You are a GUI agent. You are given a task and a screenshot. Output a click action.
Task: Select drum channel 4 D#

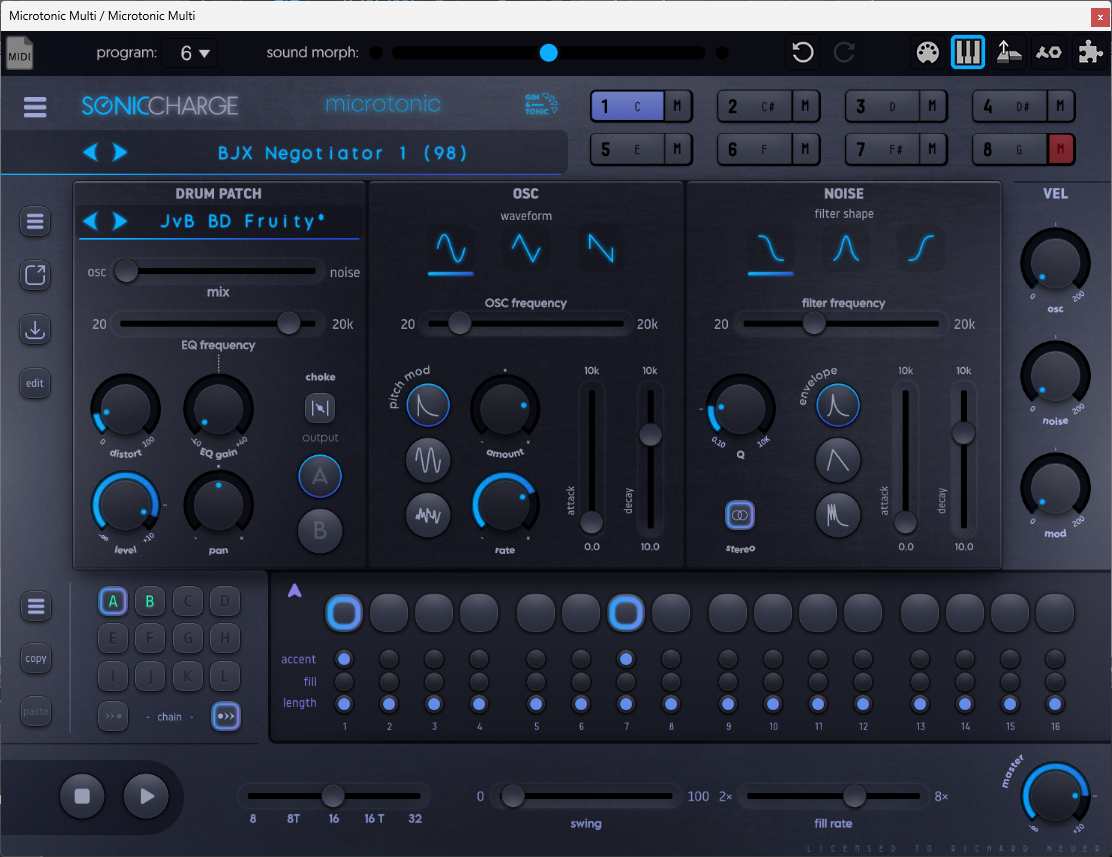(1009, 106)
